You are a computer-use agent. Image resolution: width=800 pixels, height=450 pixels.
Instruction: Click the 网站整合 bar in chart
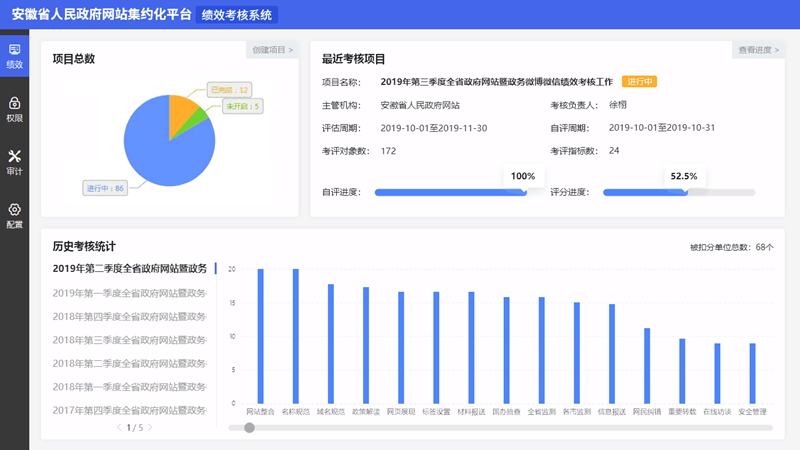[x=261, y=336]
